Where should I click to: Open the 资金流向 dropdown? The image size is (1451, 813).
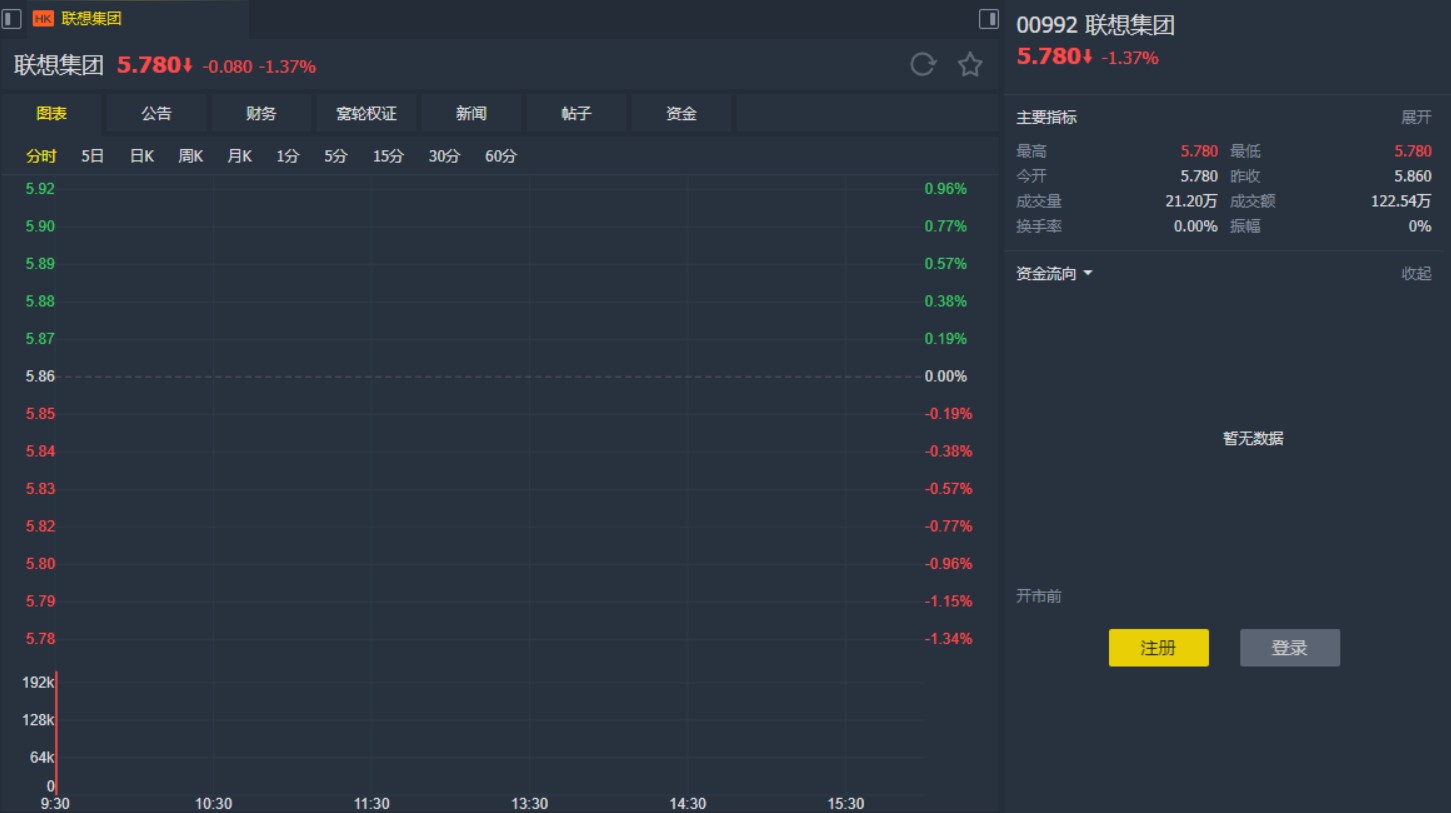point(1054,272)
